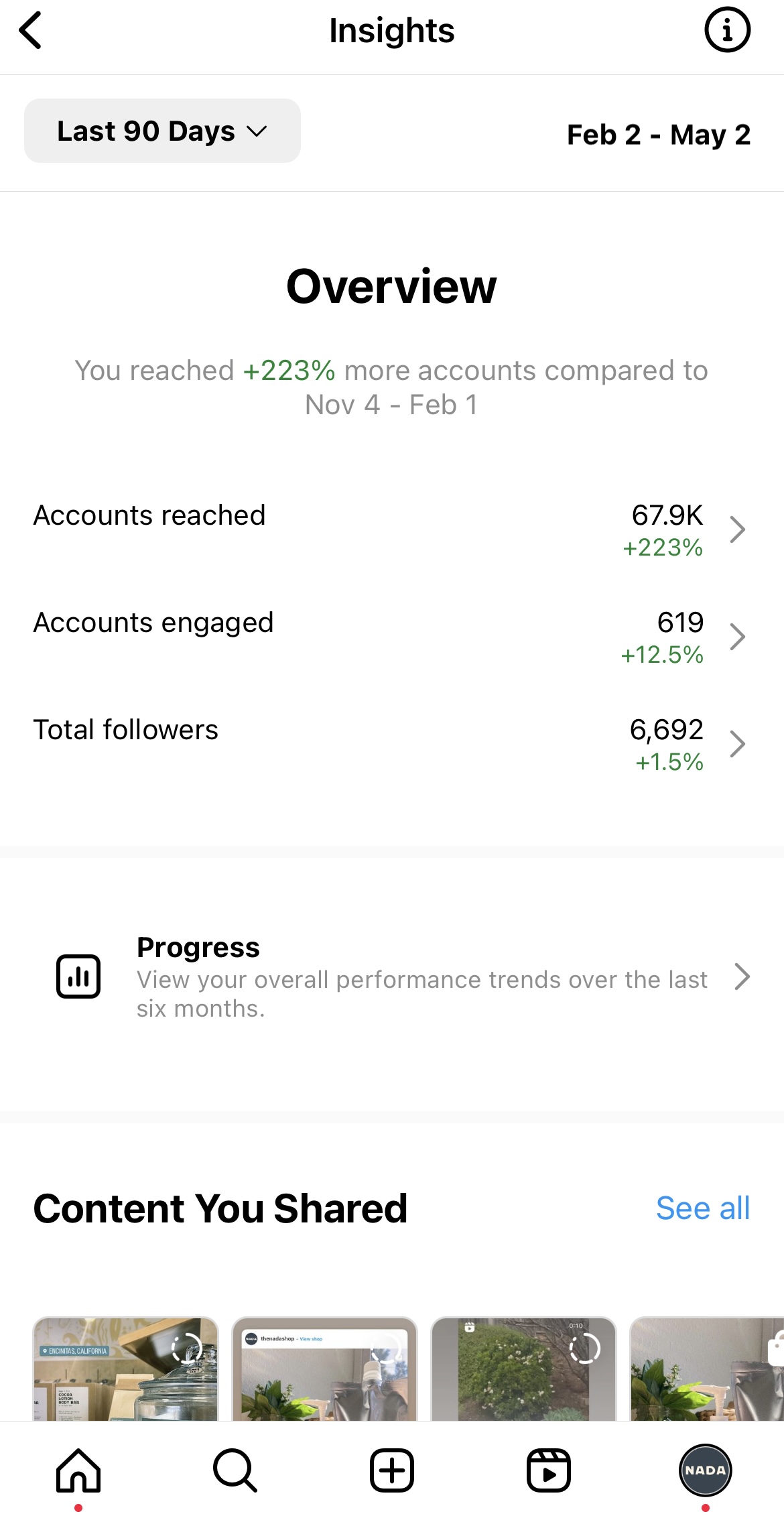
Task: Open the Progress chevron arrow
Action: [x=741, y=976]
